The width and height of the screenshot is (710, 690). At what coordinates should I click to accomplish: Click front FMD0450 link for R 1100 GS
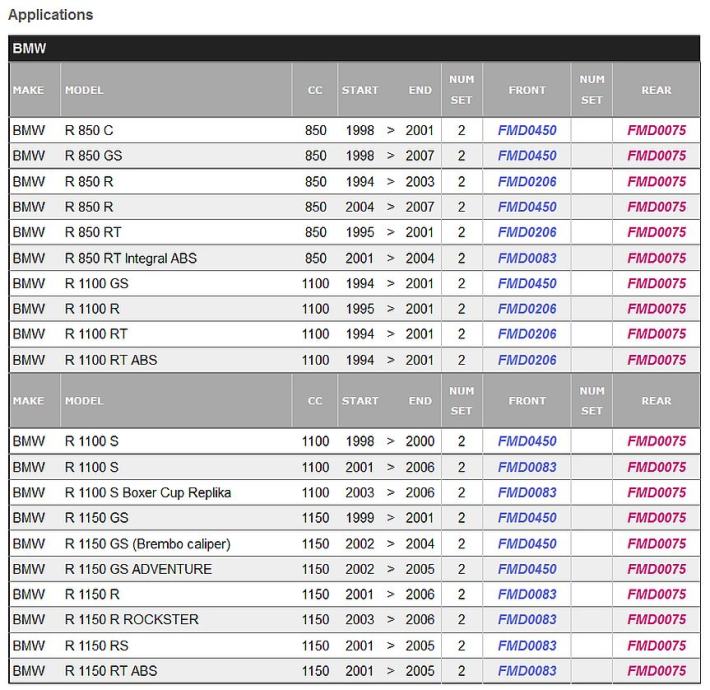[x=527, y=283]
